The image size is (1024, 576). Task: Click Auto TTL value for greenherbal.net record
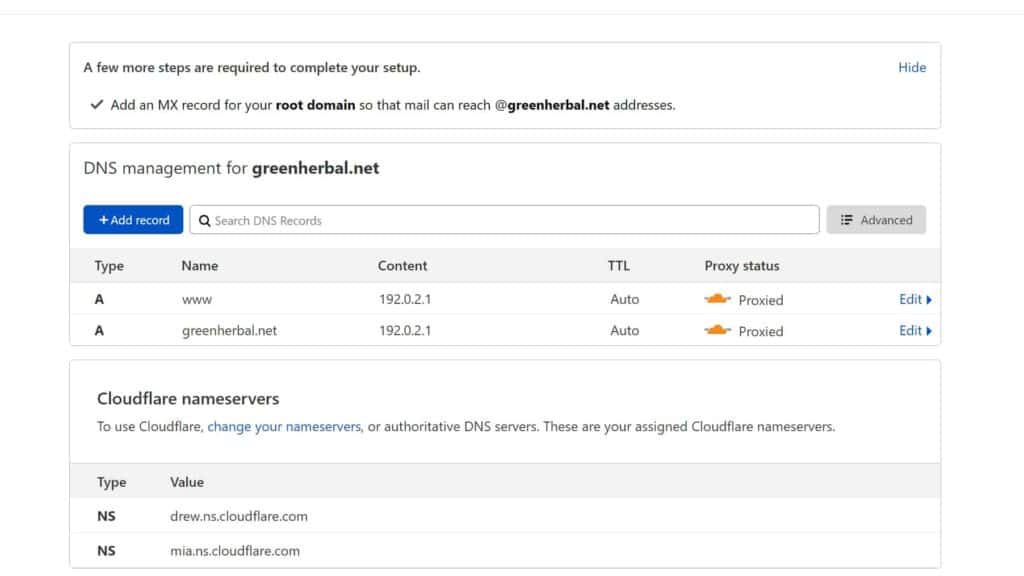(624, 330)
